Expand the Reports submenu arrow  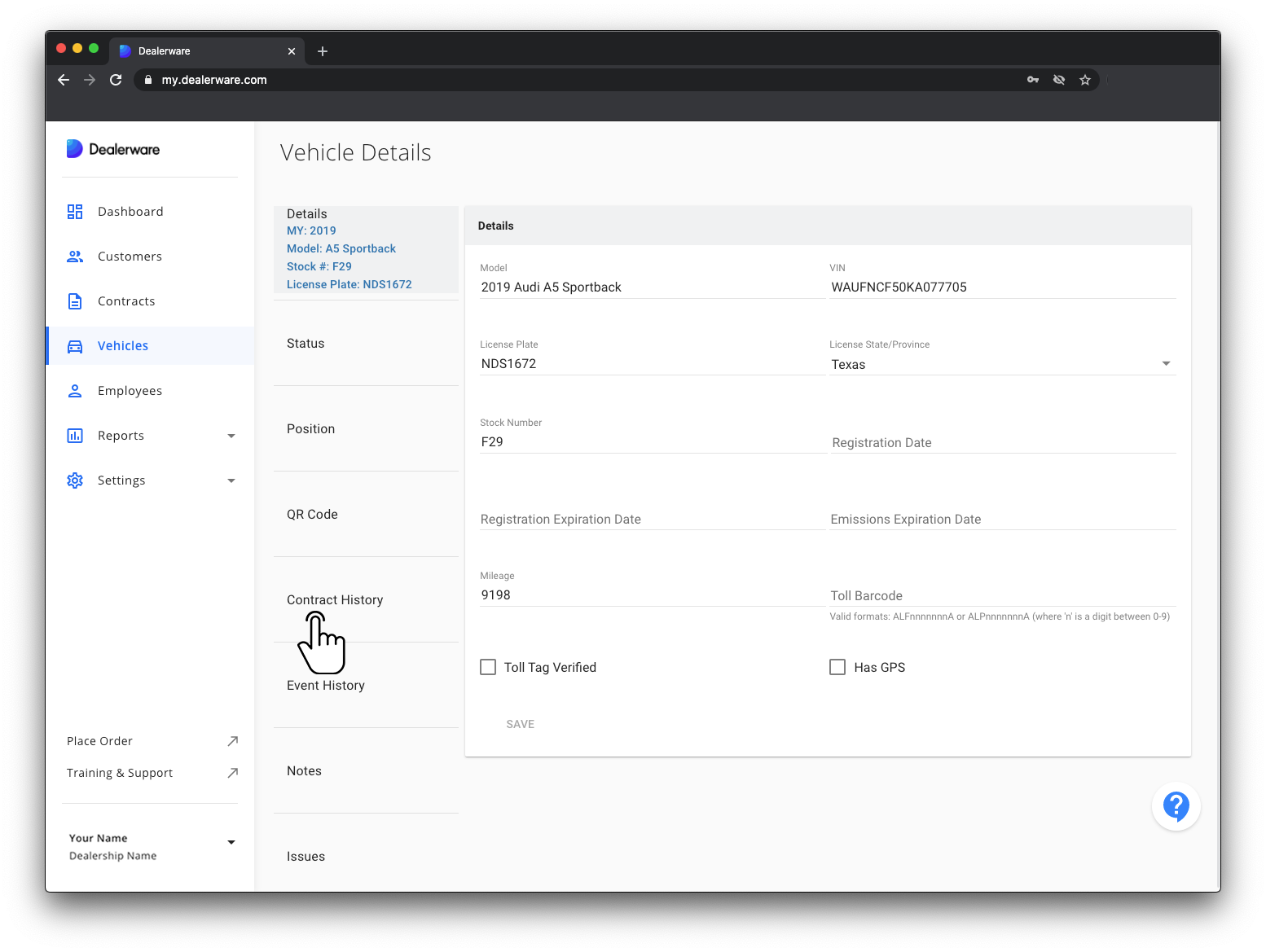click(231, 436)
